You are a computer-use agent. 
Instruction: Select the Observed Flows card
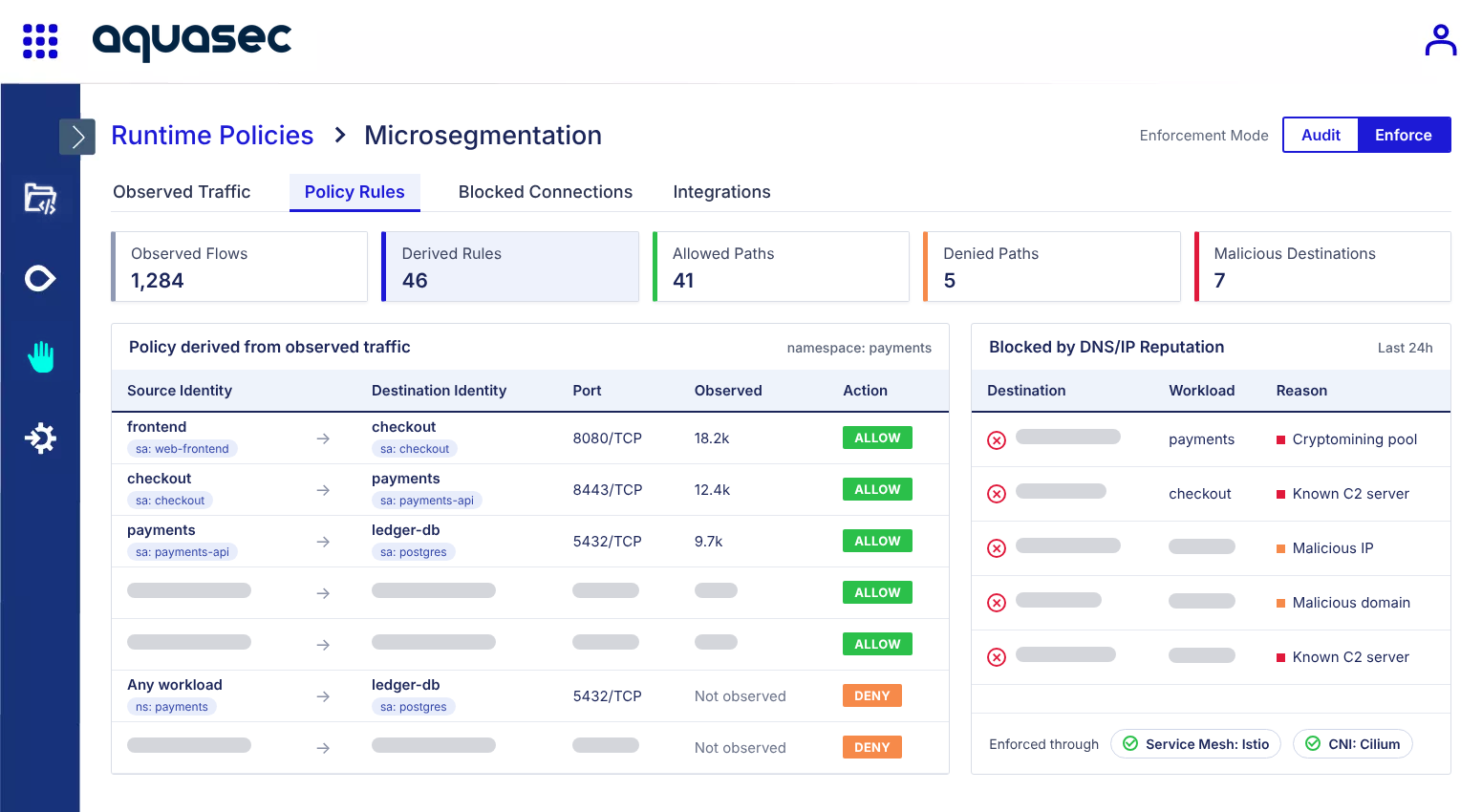[x=239, y=267]
